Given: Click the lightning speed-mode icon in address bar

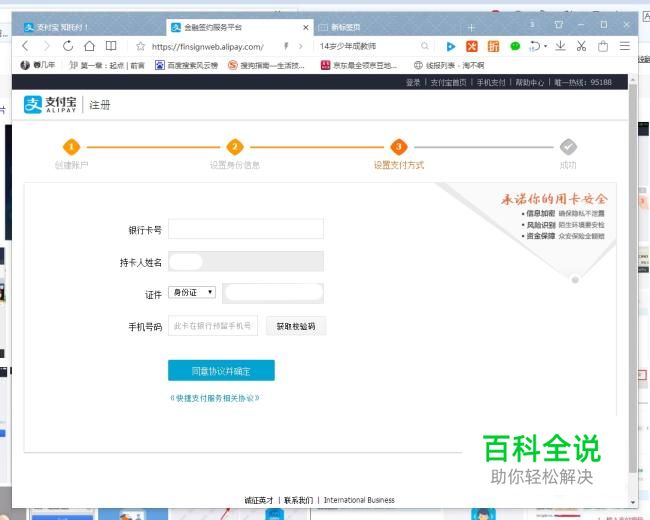Looking at the screenshot, I should click(x=286, y=46).
